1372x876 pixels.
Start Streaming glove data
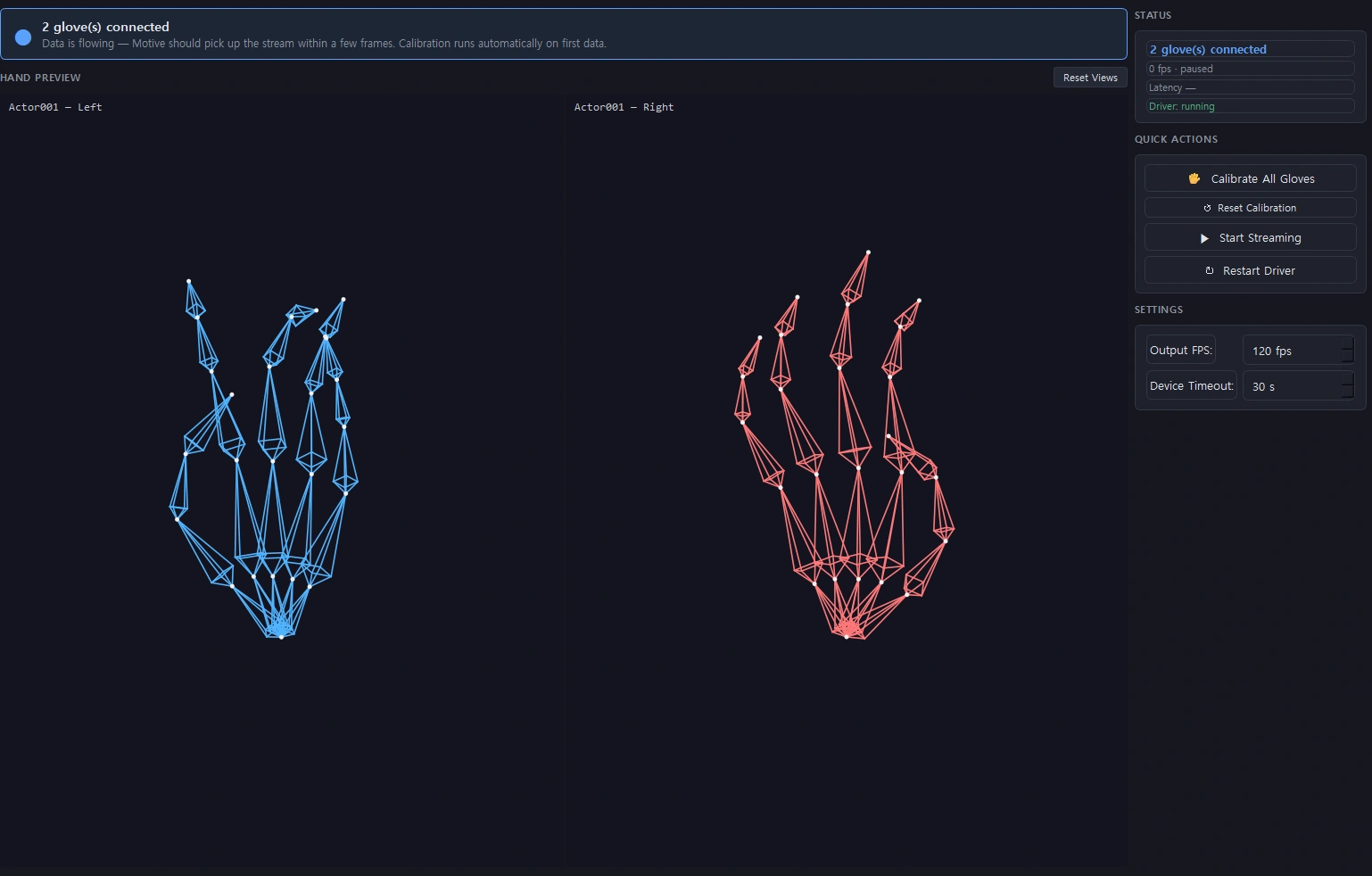tap(1250, 238)
